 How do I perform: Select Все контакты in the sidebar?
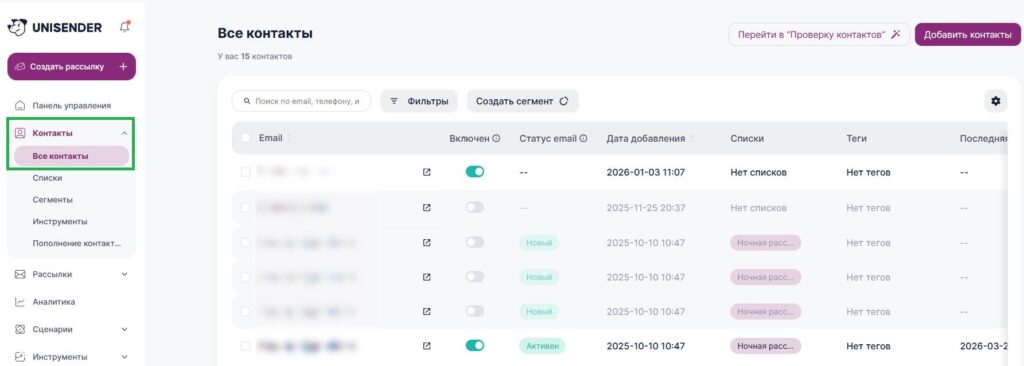(x=71, y=156)
